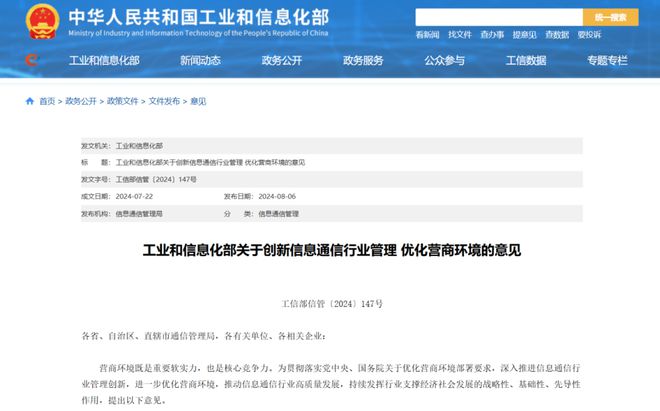
Task: Click the search input field
Action: (x=499, y=17)
